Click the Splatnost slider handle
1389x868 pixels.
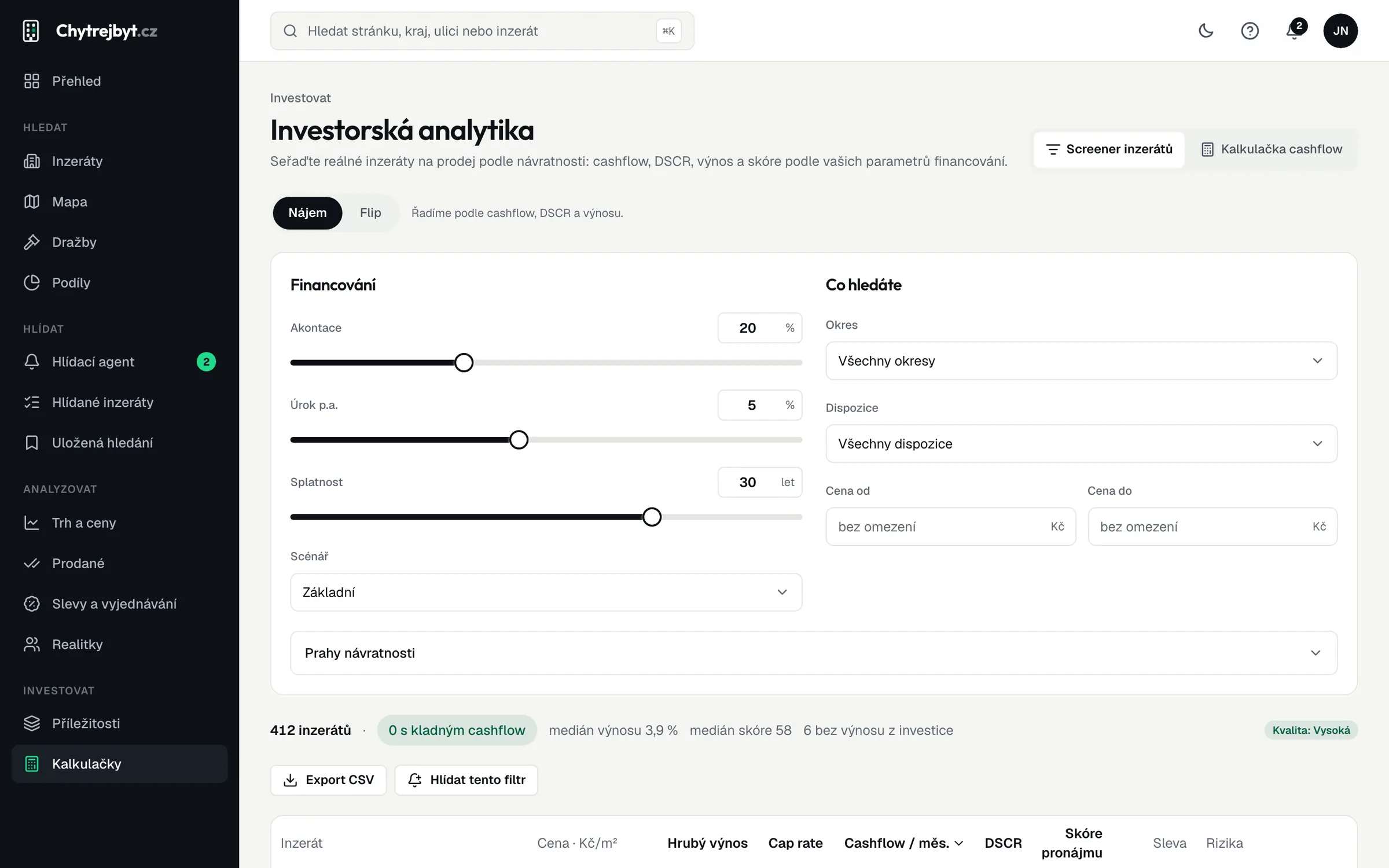click(652, 517)
